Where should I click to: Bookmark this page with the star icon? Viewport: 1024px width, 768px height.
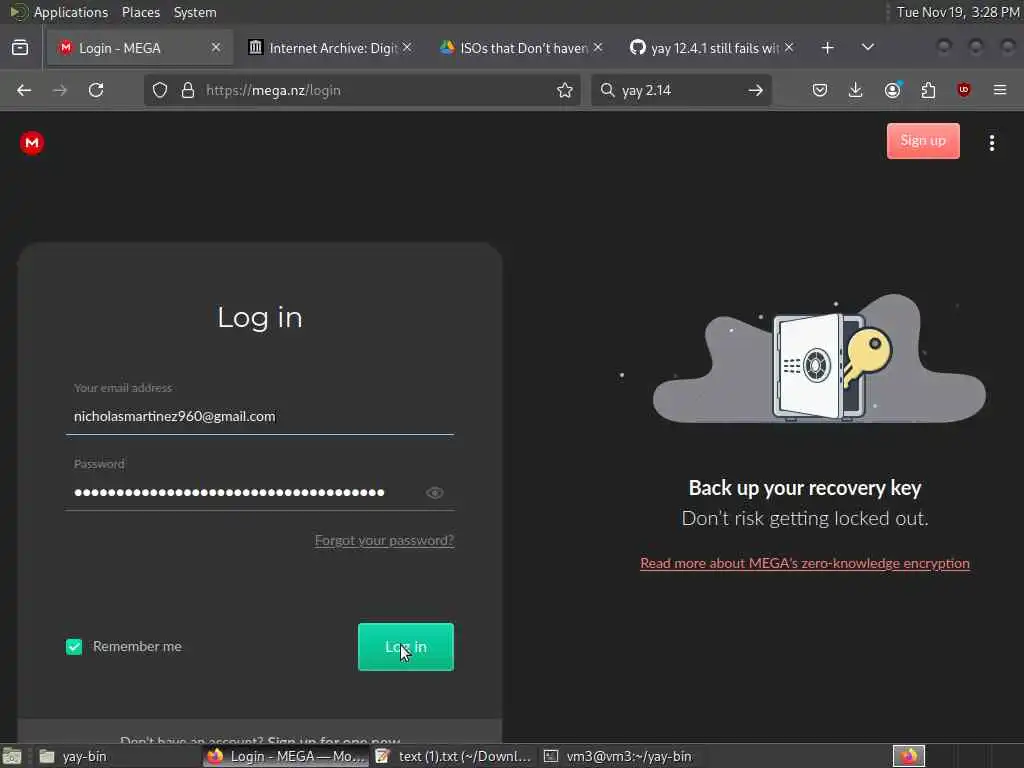tap(565, 90)
